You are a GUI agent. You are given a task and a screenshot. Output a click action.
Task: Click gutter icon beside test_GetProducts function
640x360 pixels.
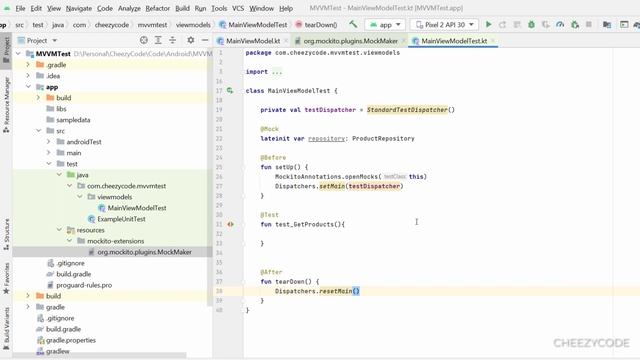tap(230, 224)
